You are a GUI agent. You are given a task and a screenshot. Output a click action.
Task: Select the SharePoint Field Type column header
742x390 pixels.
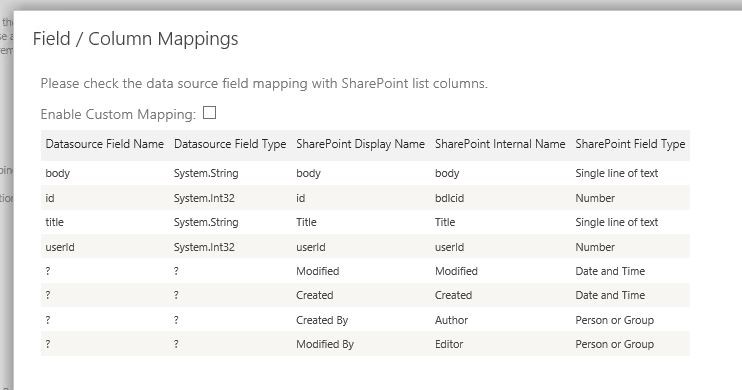click(x=630, y=144)
